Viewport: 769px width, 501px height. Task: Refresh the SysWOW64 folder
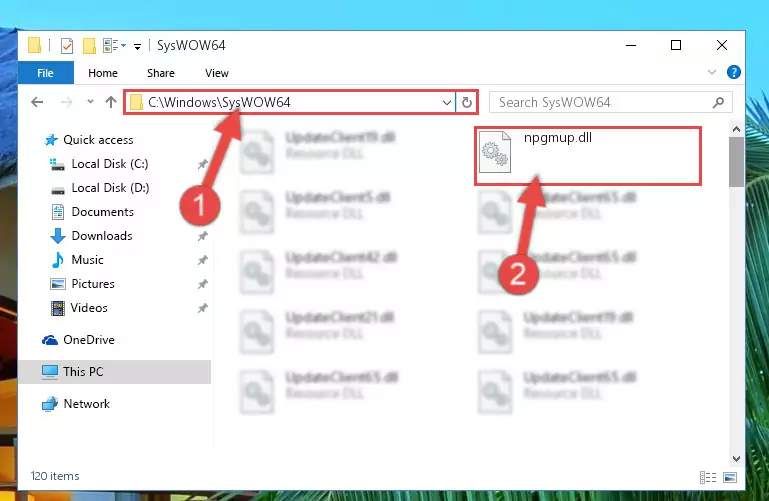point(467,102)
